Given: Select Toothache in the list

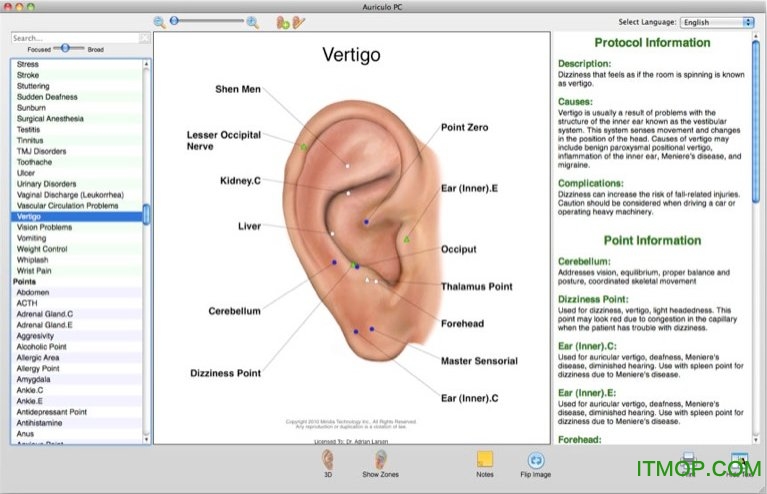Looking at the screenshot, I should pos(77,162).
